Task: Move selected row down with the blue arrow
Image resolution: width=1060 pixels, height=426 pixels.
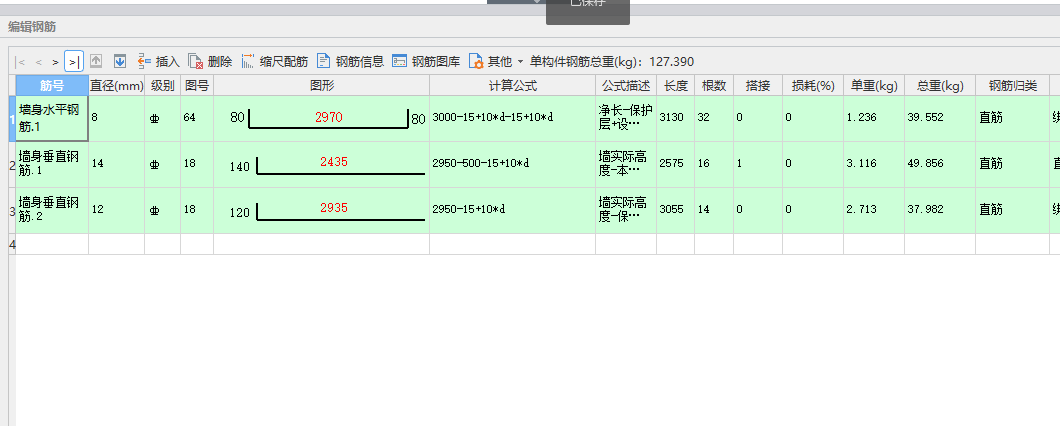Action: (120, 62)
